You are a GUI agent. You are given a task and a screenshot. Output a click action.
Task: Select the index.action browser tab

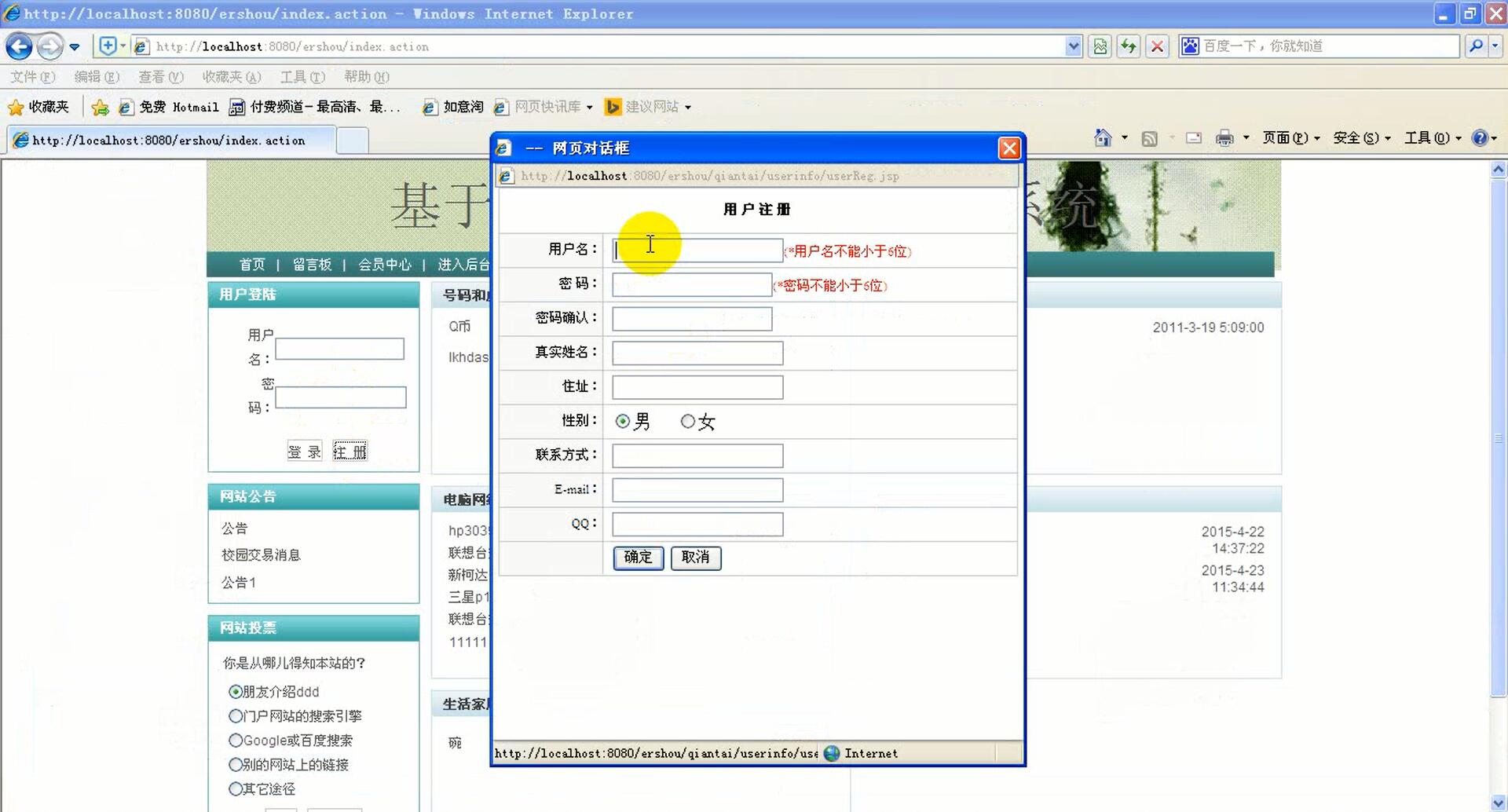[170, 141]
